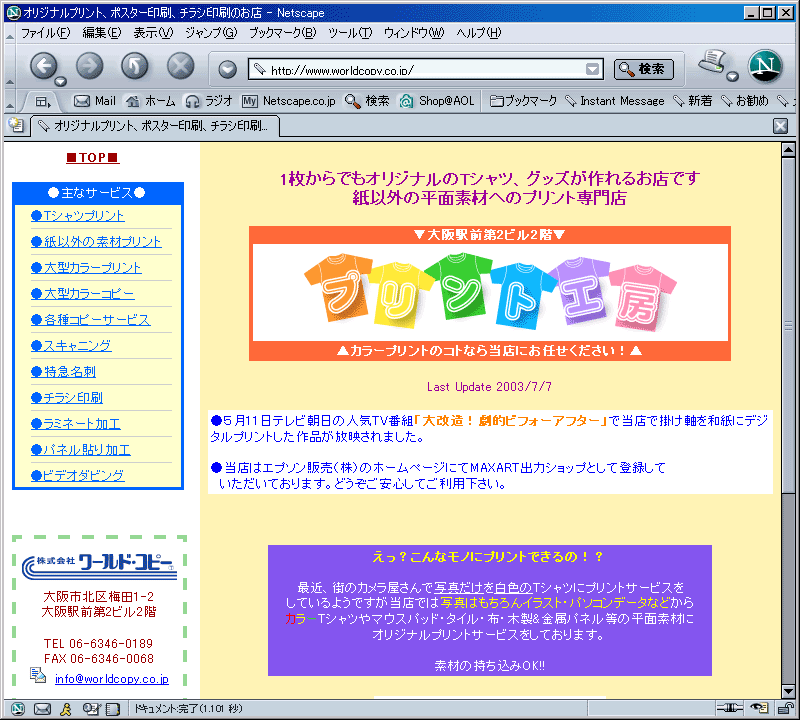Open ビデオダビング link
This screenshot has height=720, width=800.
point(78,476)
